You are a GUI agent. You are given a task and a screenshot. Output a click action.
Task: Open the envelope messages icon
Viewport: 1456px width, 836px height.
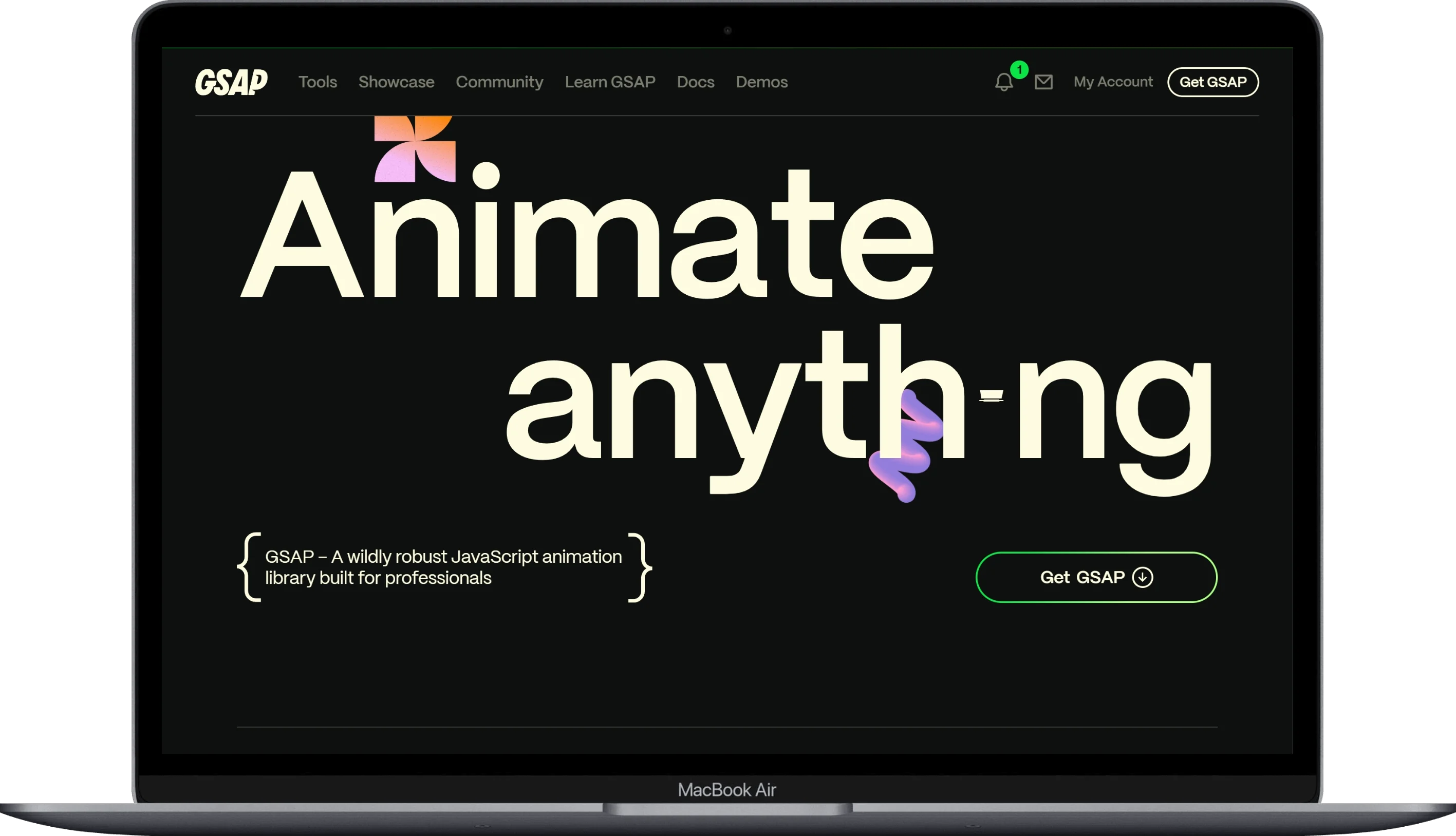tap(1043, 82)
